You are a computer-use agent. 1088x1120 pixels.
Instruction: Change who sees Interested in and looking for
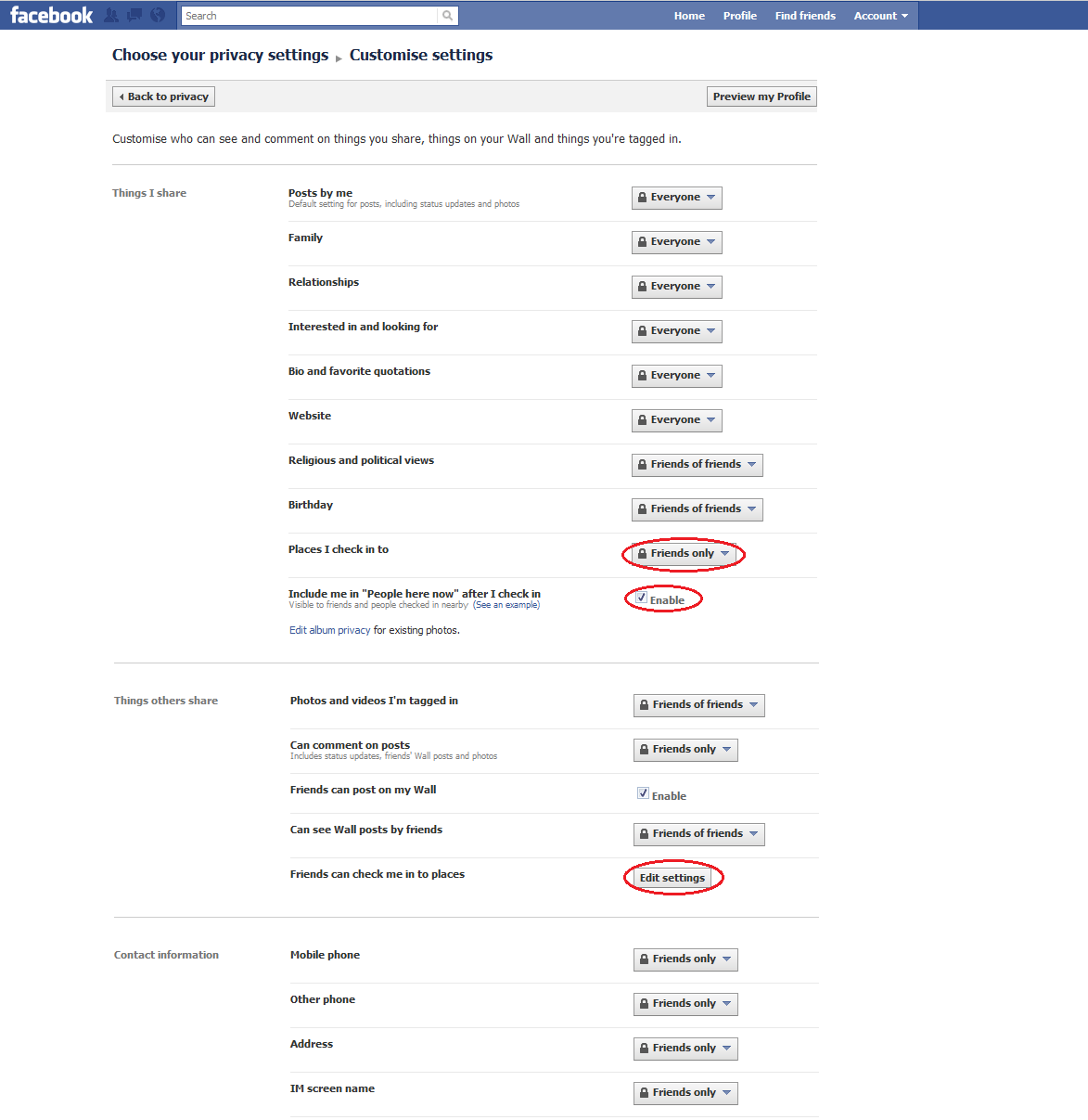pos(677,331)
